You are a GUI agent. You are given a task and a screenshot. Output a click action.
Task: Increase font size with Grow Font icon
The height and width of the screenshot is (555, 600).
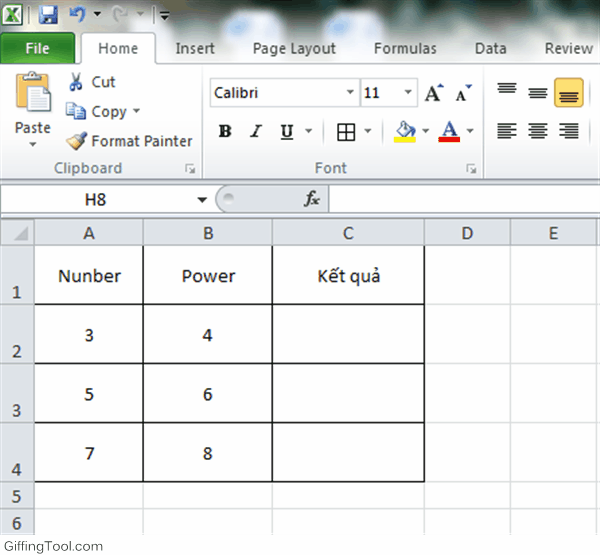point(433,93)
